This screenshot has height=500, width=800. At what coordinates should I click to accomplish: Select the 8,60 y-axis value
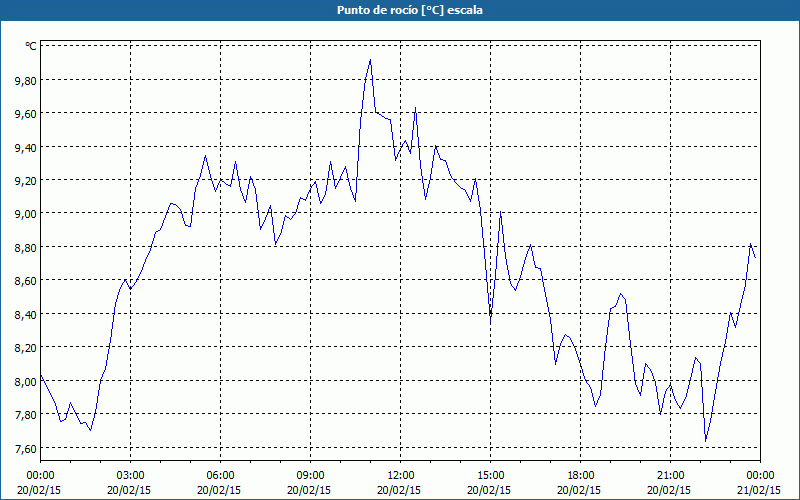click(x=26, y=280)
